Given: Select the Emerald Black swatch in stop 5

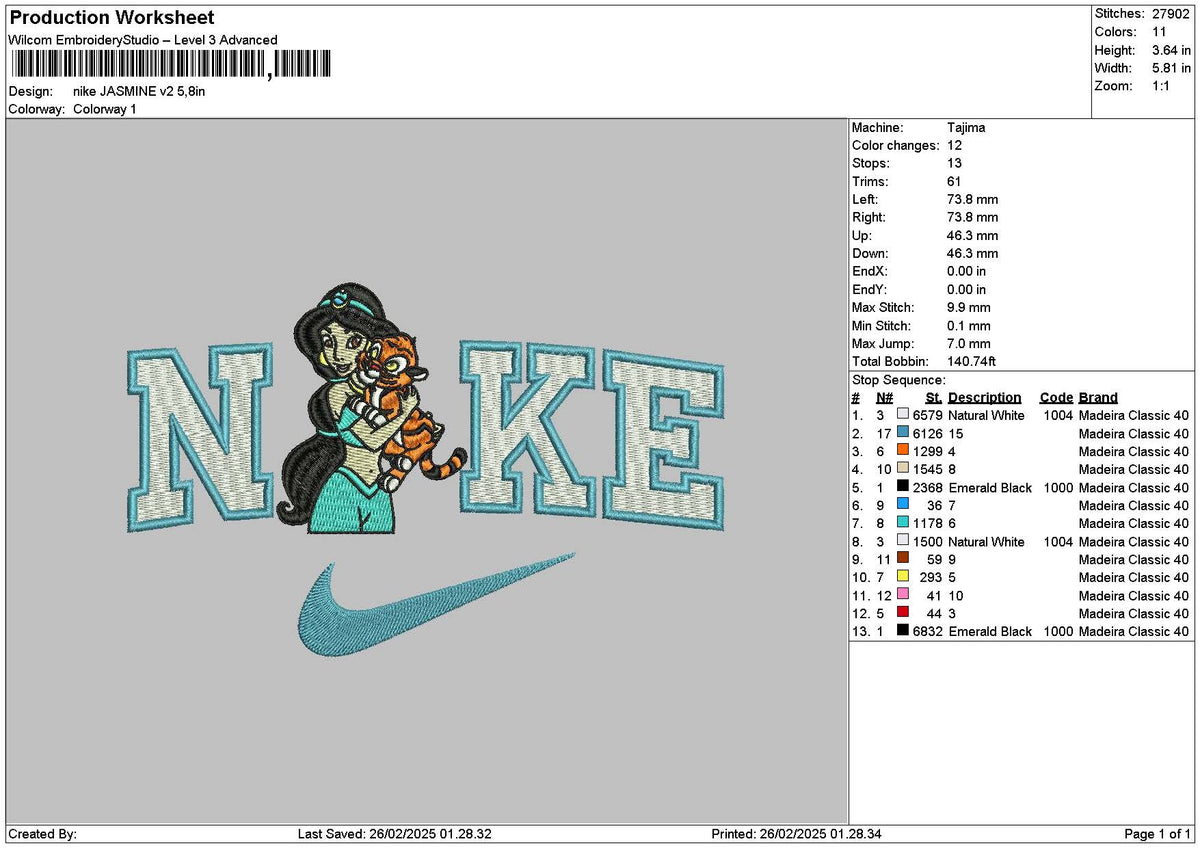Looking at the screenshot, I should tap(902, 488).
